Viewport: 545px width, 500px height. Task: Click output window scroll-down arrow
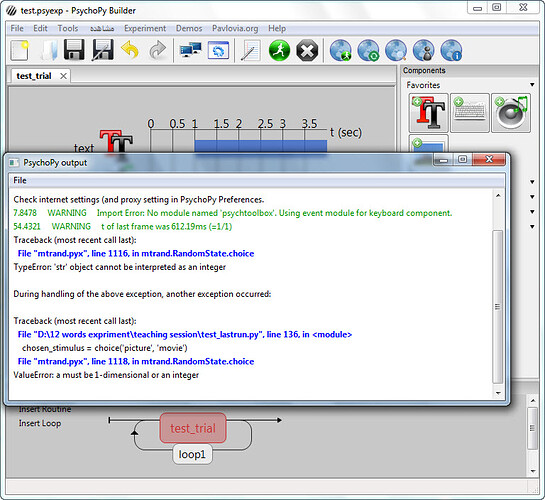tap(498, 393)
